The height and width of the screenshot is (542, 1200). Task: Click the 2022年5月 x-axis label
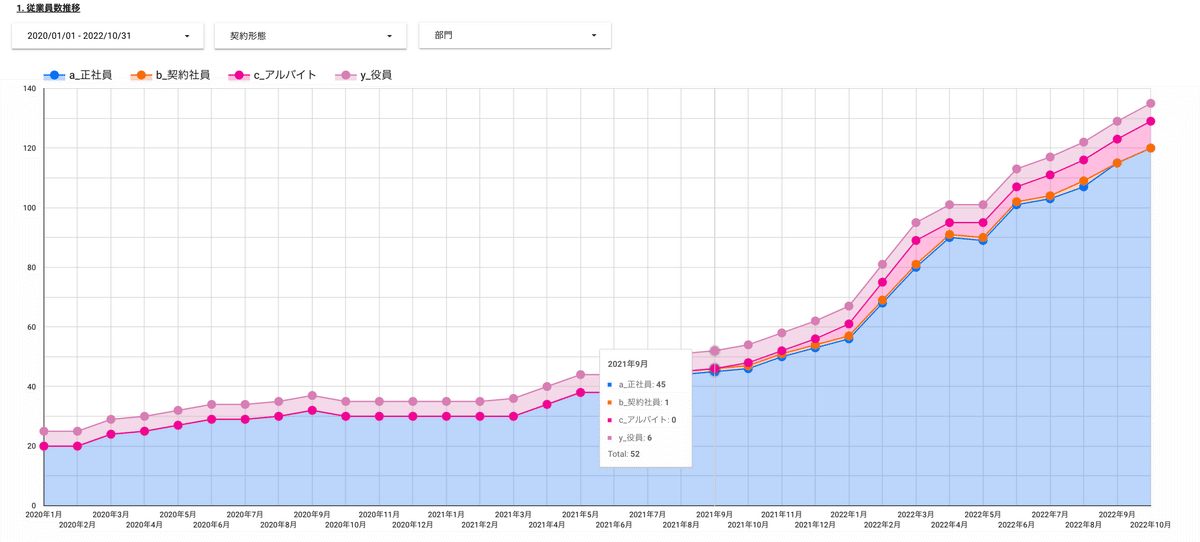point(982,514)
